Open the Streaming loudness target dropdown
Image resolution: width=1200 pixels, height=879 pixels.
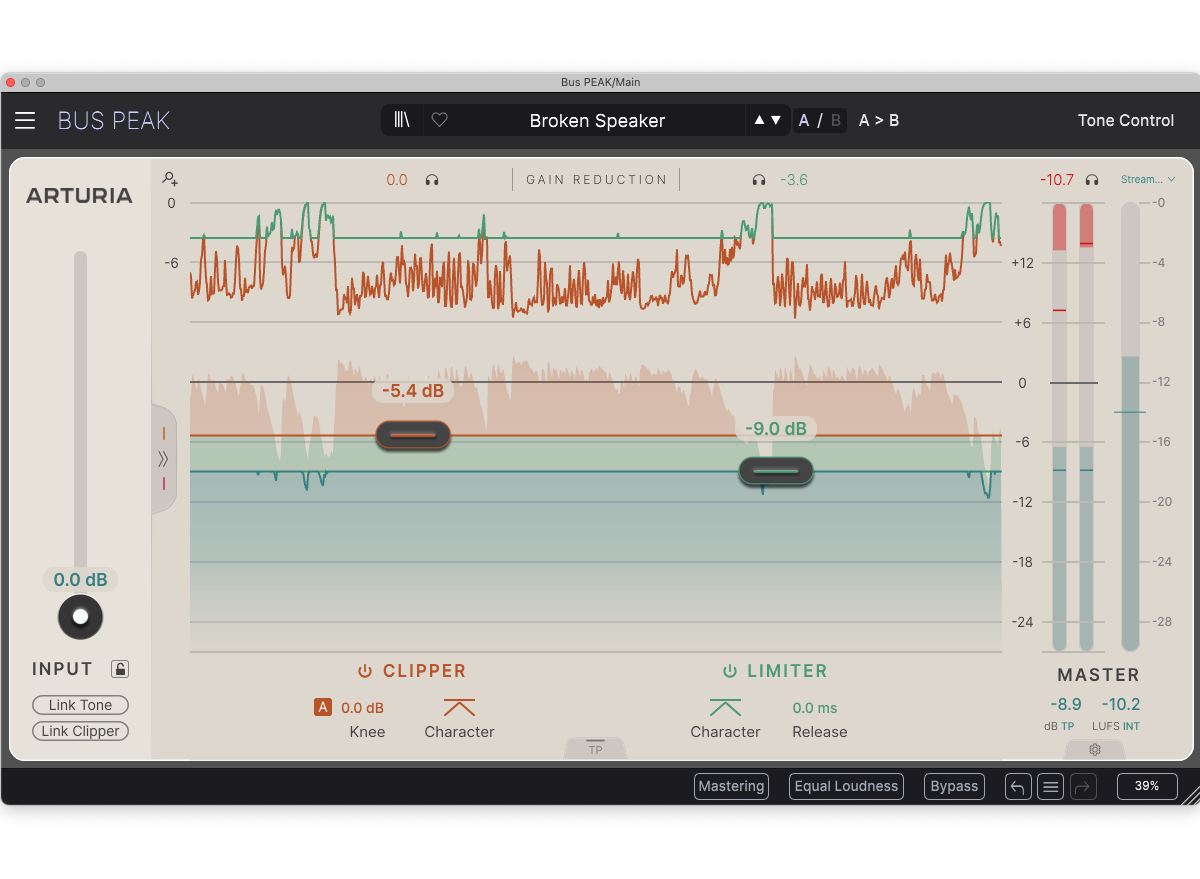point(1147,180)
